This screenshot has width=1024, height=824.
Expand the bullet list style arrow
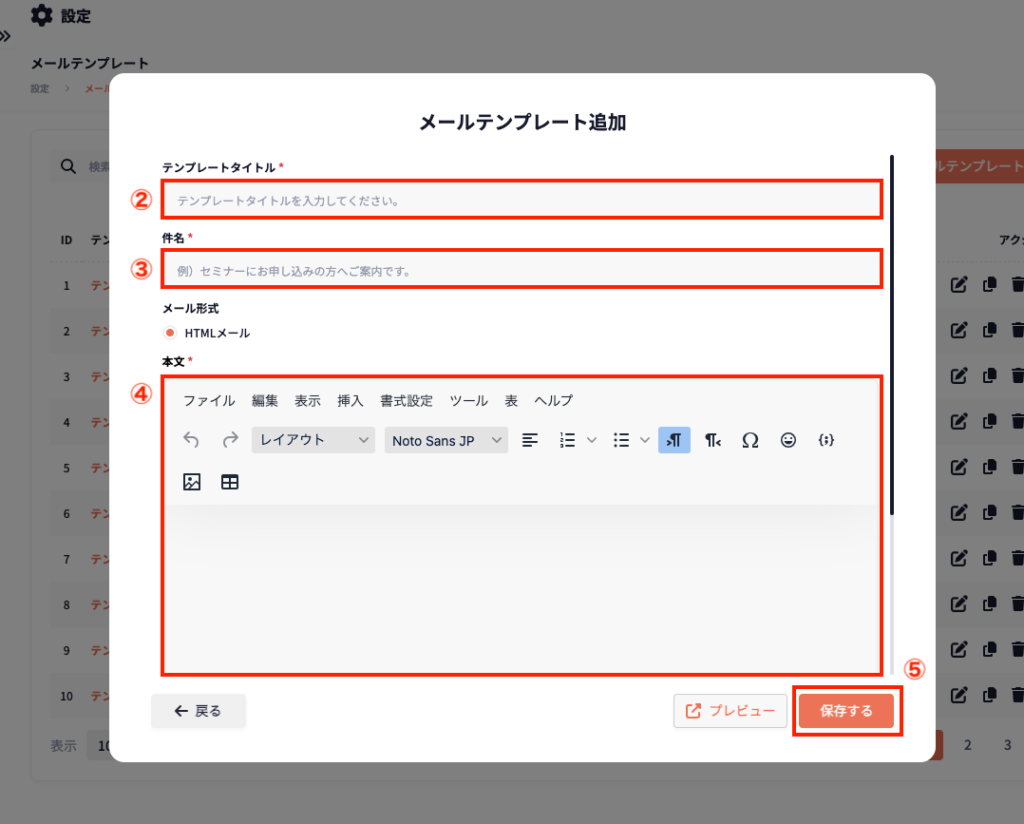[x=645, y=440]
